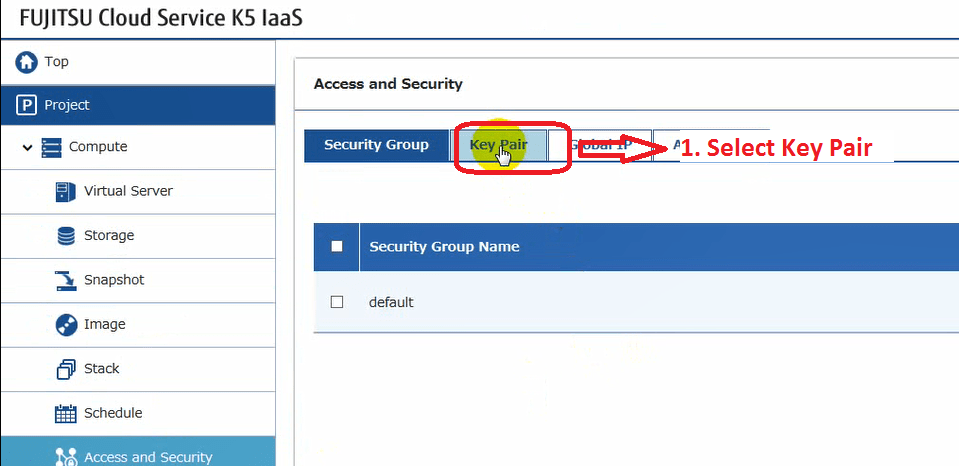
Task: Select the Snapshot icon in sidebar
Action: pyautogui.click(x=66, y=280)
